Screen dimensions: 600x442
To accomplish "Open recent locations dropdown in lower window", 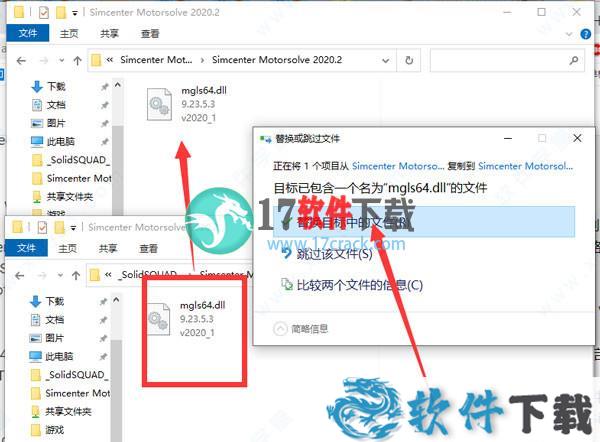I will (x=60, y=276).
